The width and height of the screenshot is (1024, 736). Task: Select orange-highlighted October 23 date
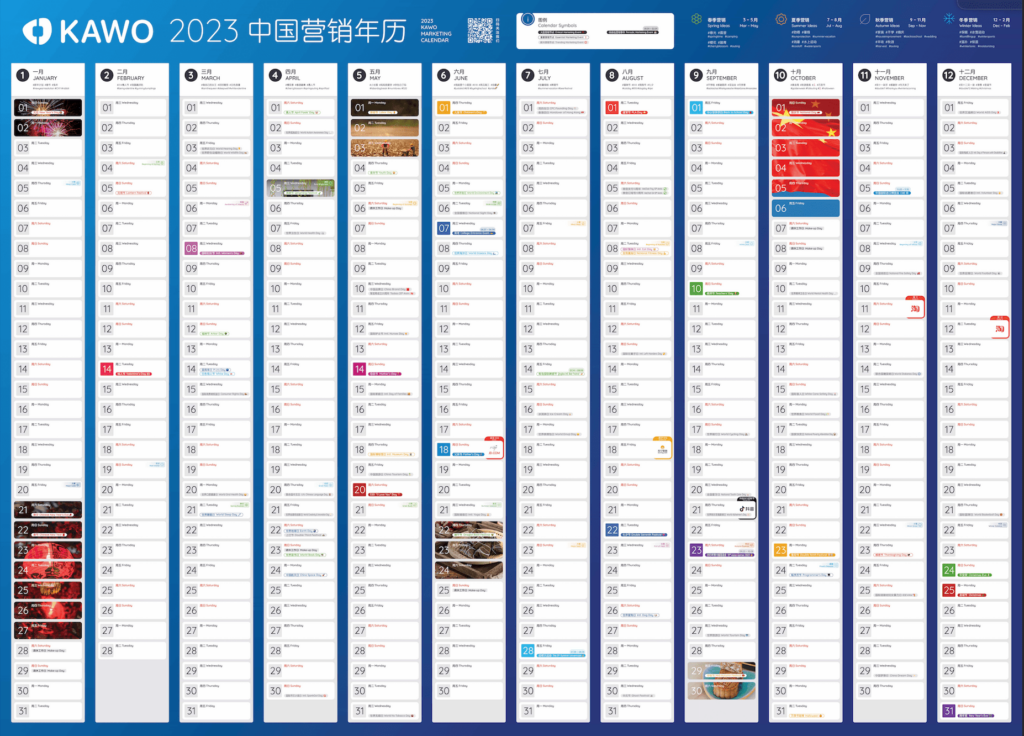(x=780, y=550)
